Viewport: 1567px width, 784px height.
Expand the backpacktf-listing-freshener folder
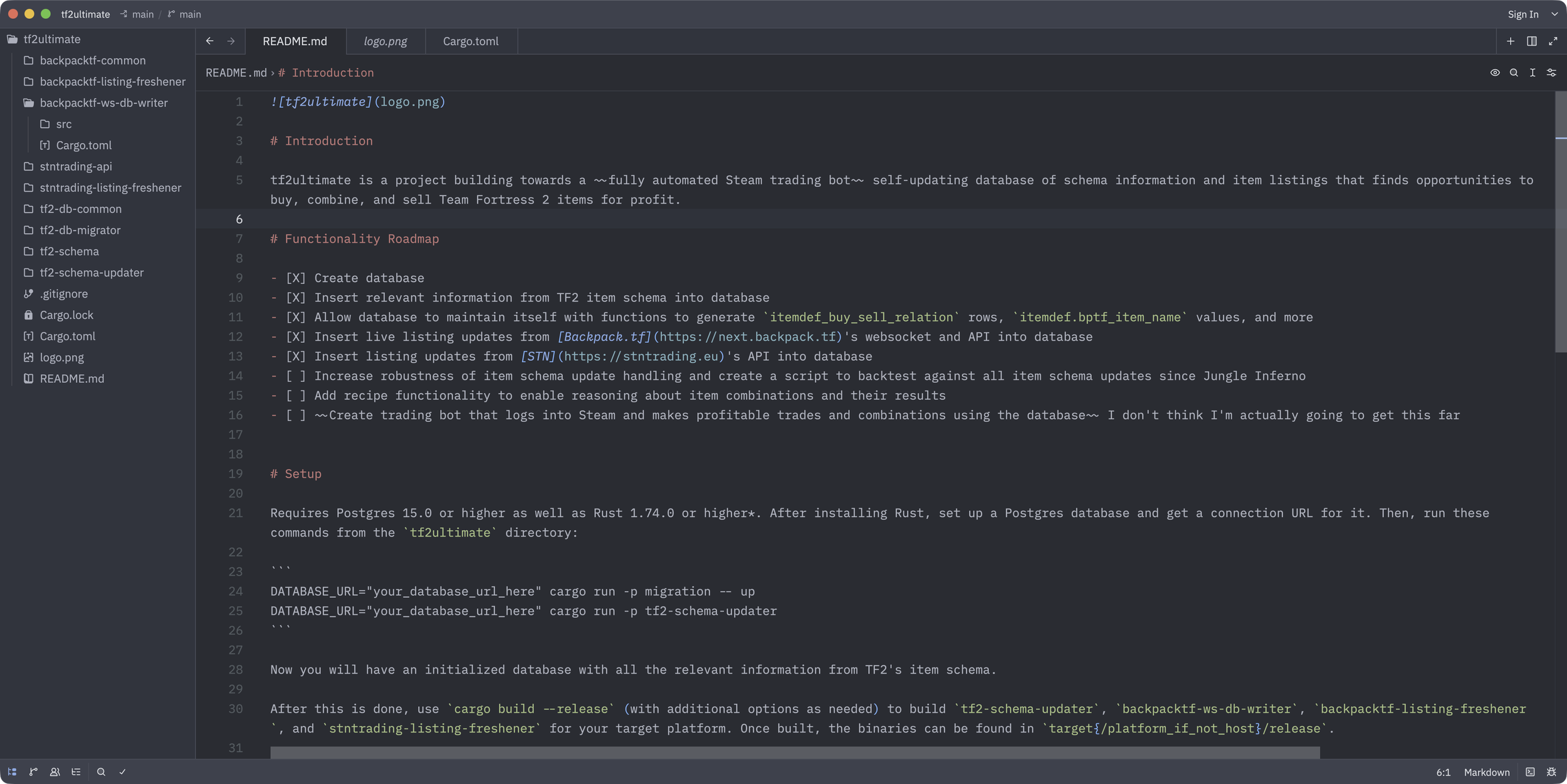click(x=112, y=81)
